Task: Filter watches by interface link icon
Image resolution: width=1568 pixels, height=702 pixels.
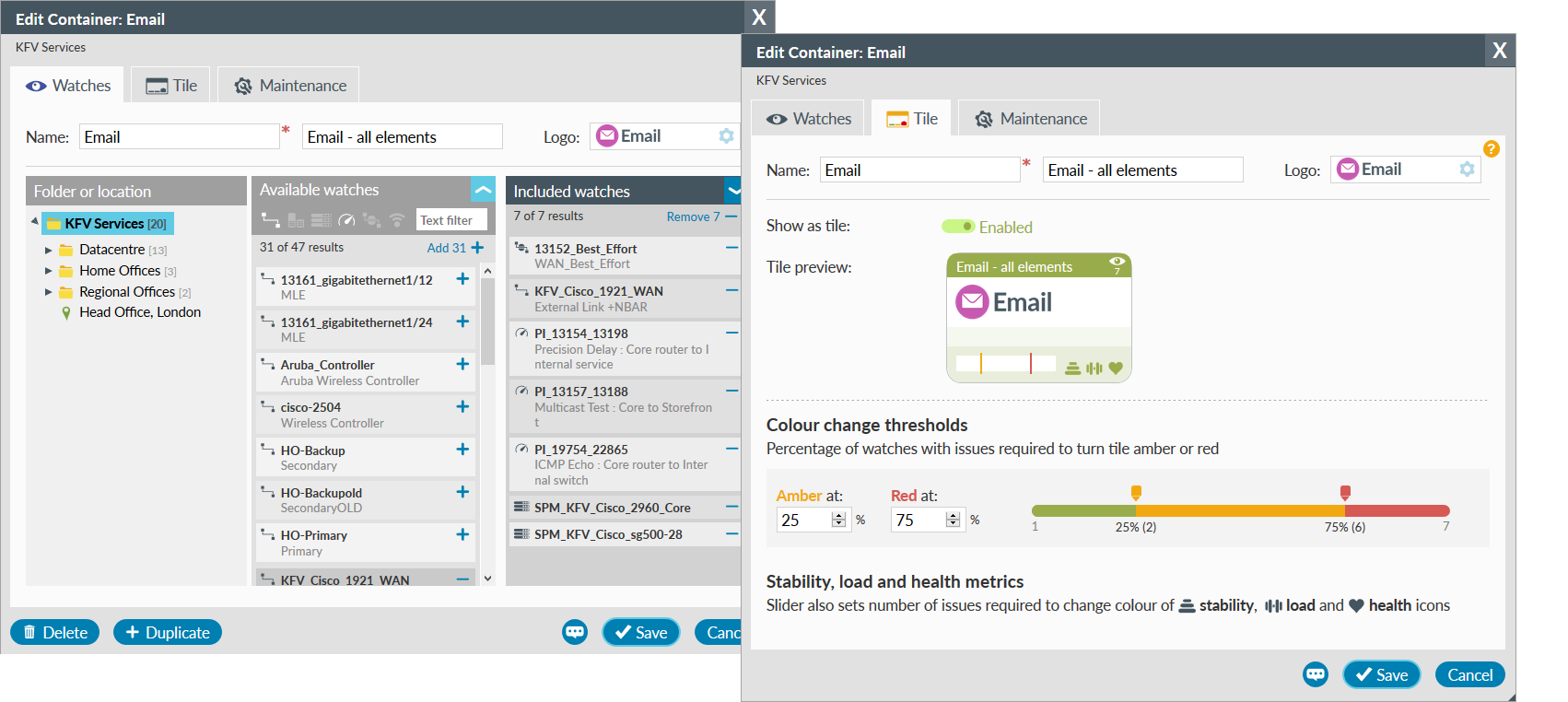Action: pyautogui.click(x=271, y=220)
